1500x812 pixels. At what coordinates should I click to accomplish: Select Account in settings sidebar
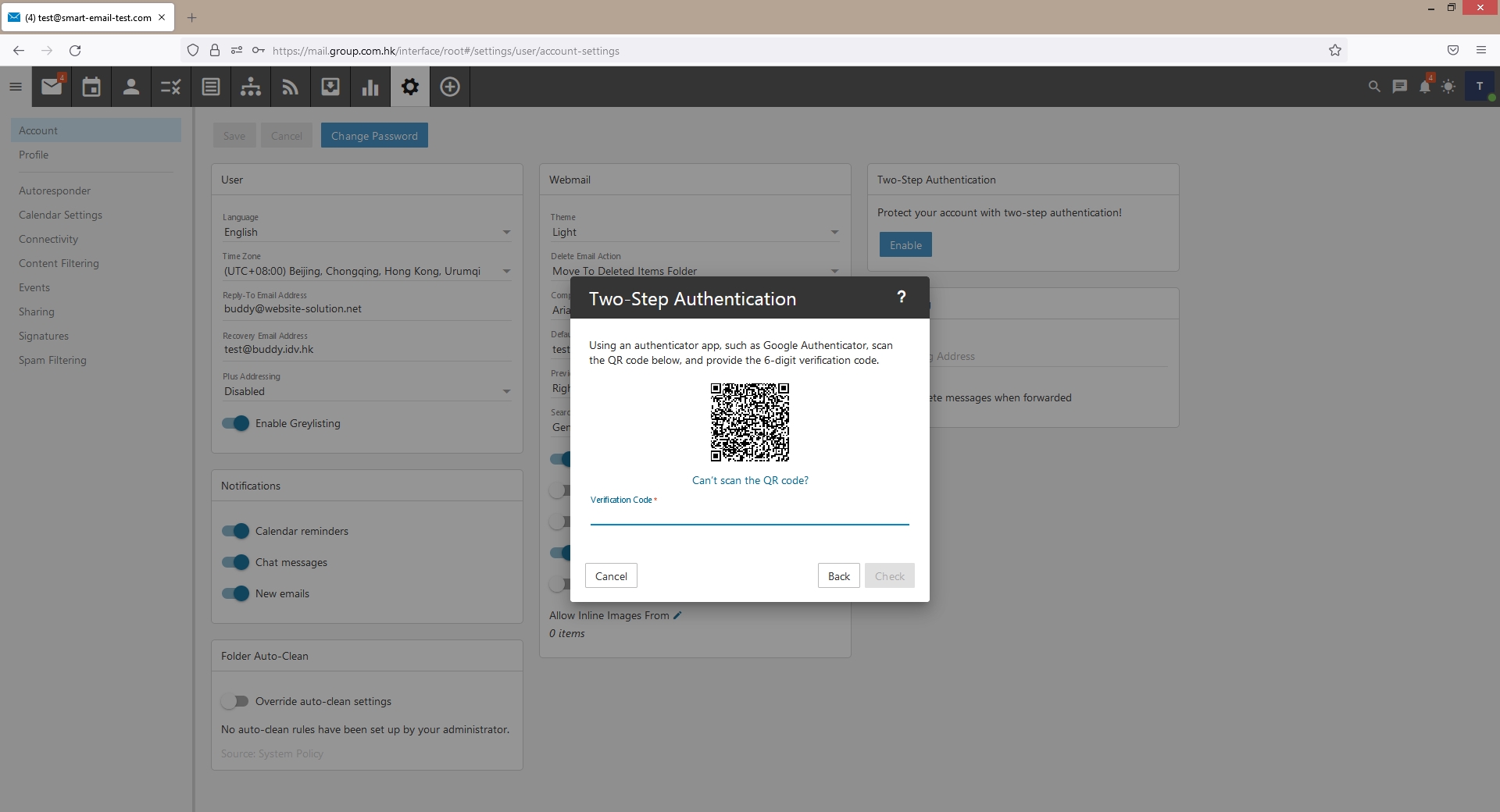96,130
